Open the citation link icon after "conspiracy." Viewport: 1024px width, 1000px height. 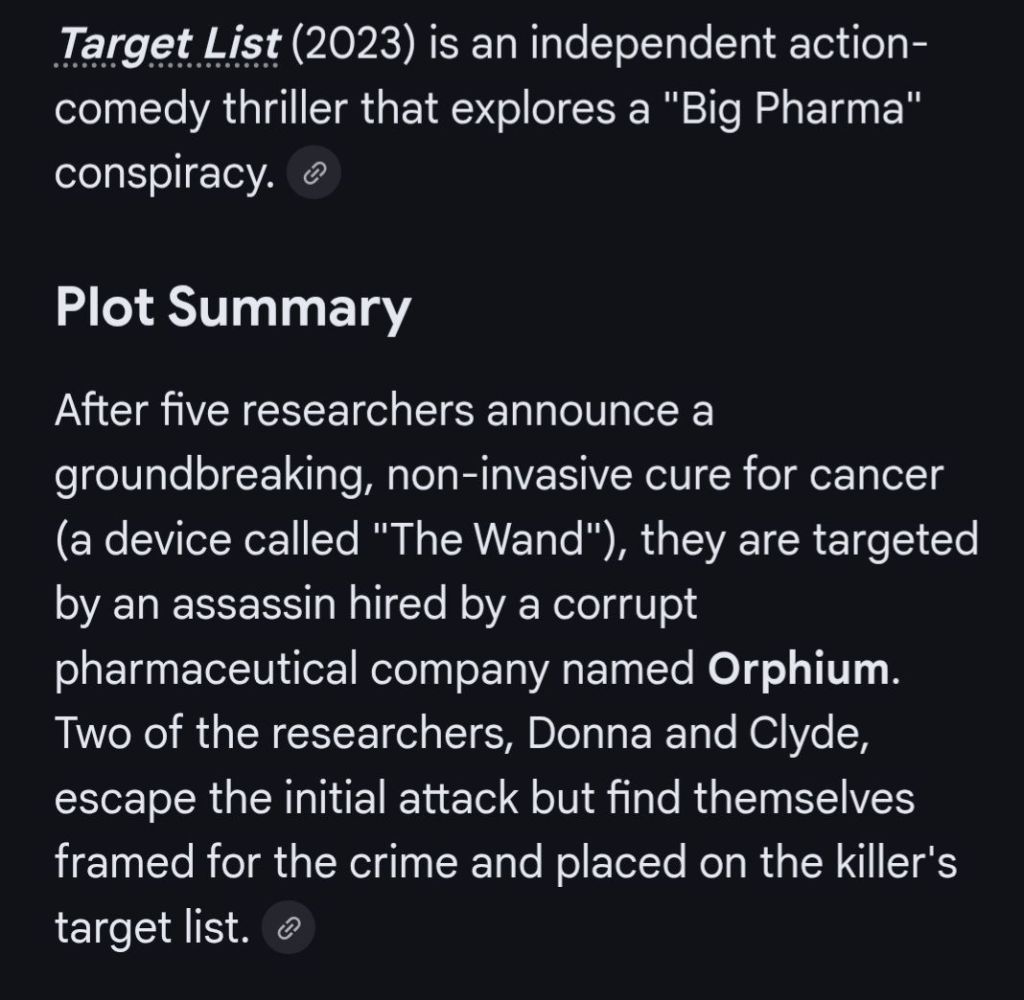(314, 175)
